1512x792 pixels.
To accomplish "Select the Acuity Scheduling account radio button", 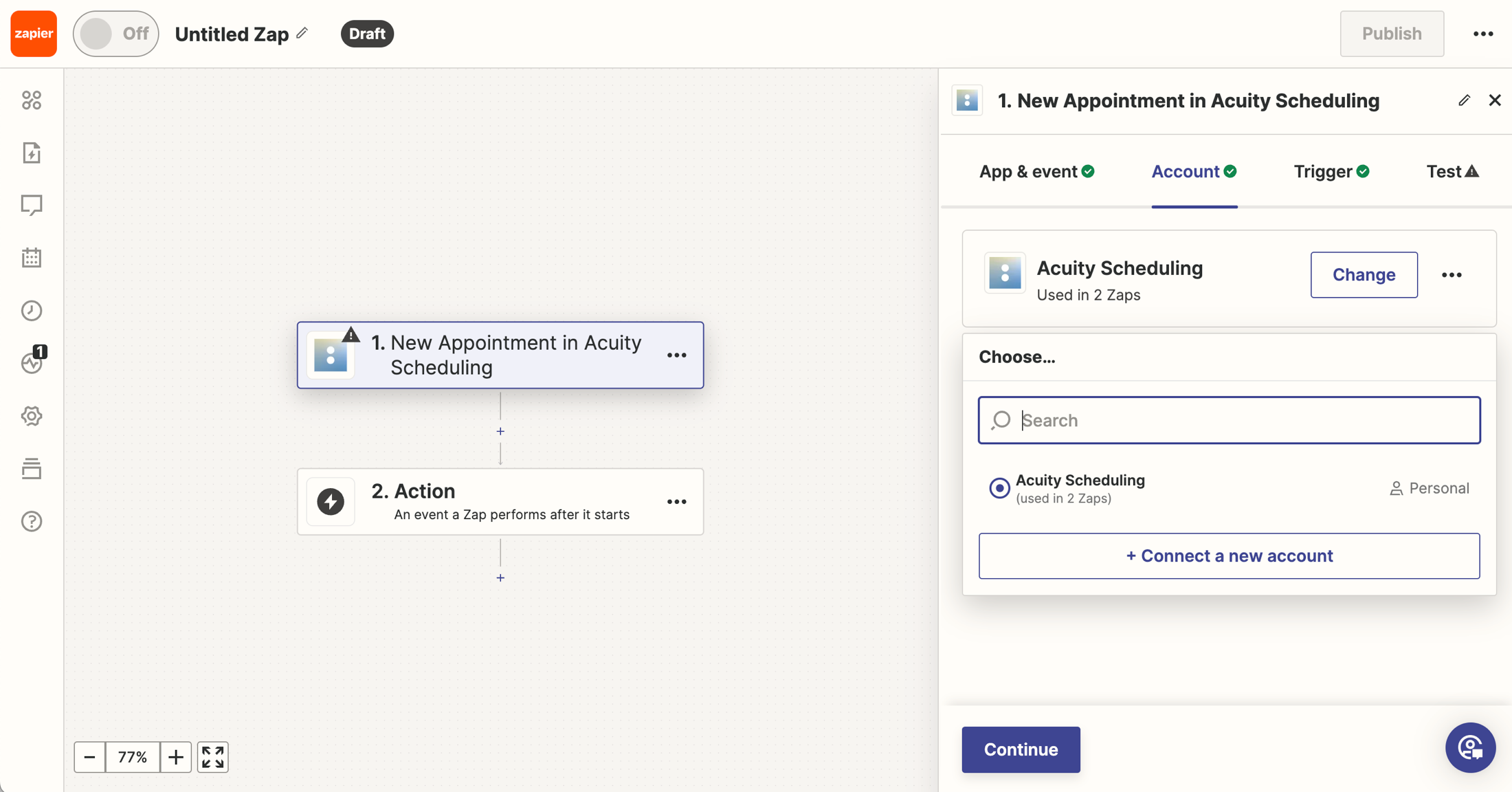I will click(x=999, y=488).
